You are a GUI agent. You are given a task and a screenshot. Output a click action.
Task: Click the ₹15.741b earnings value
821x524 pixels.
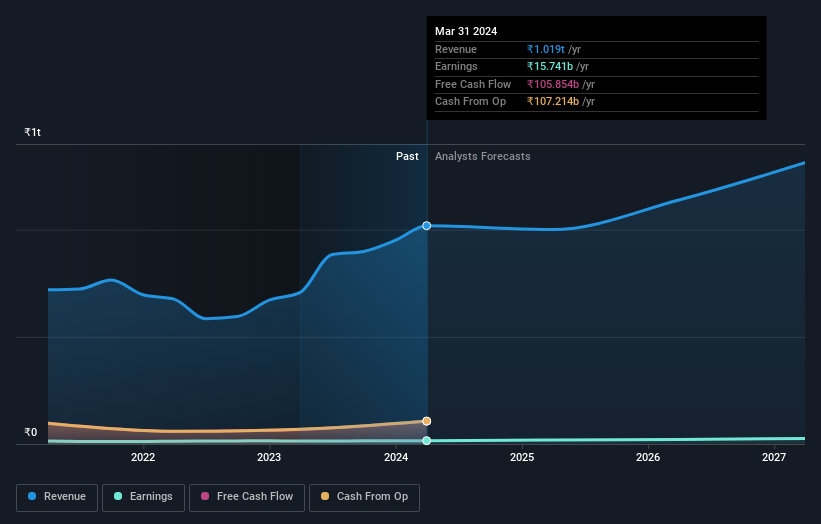550,66
